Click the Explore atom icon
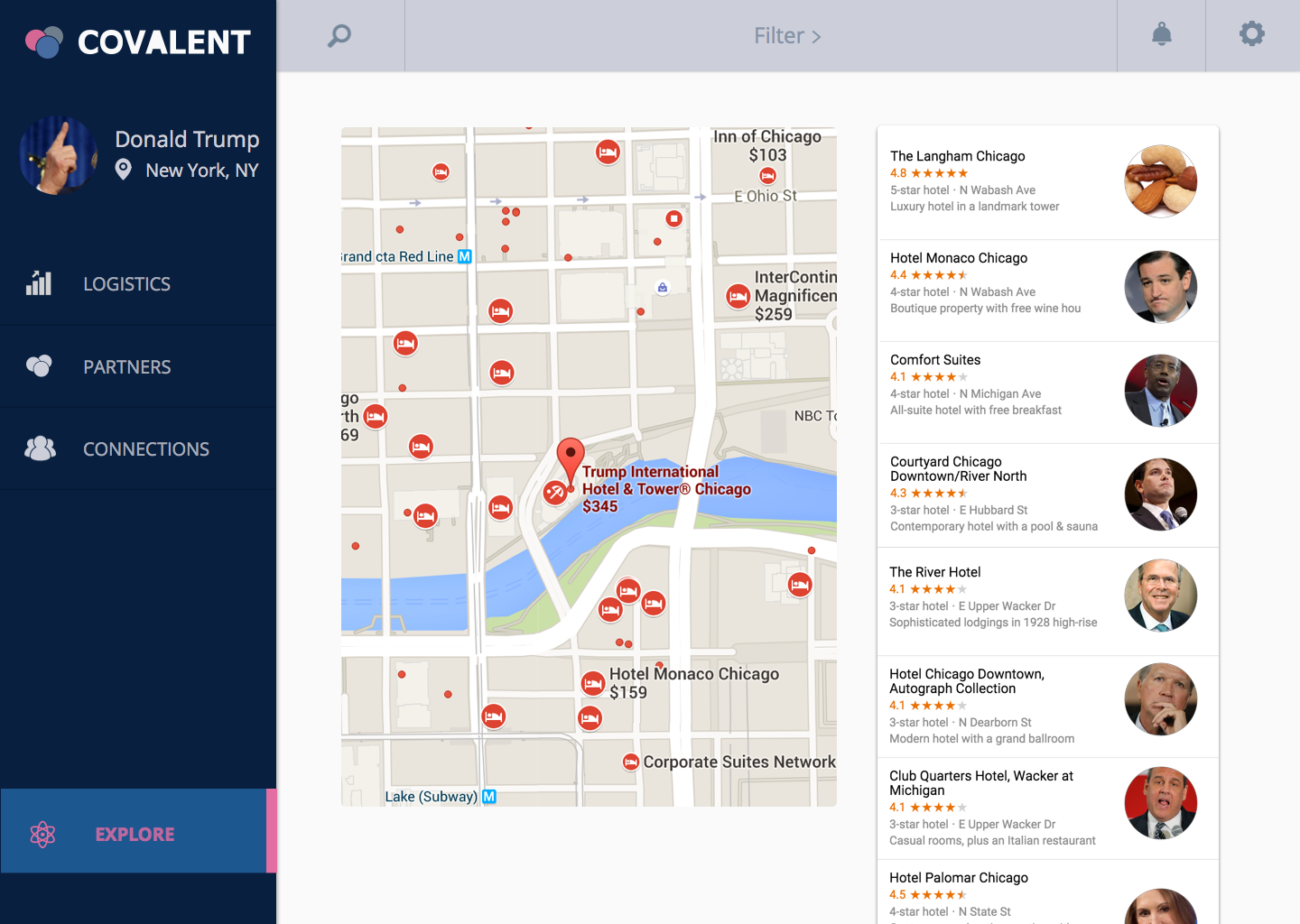The image size is (1300, 924). (42, 835)
